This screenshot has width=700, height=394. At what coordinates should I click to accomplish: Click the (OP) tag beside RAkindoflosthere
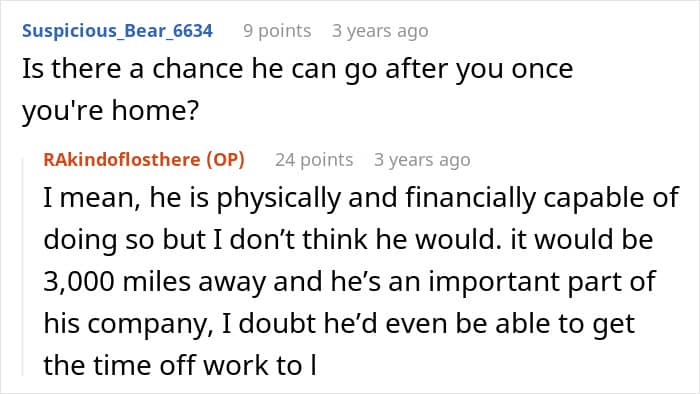tap(225, 160)
